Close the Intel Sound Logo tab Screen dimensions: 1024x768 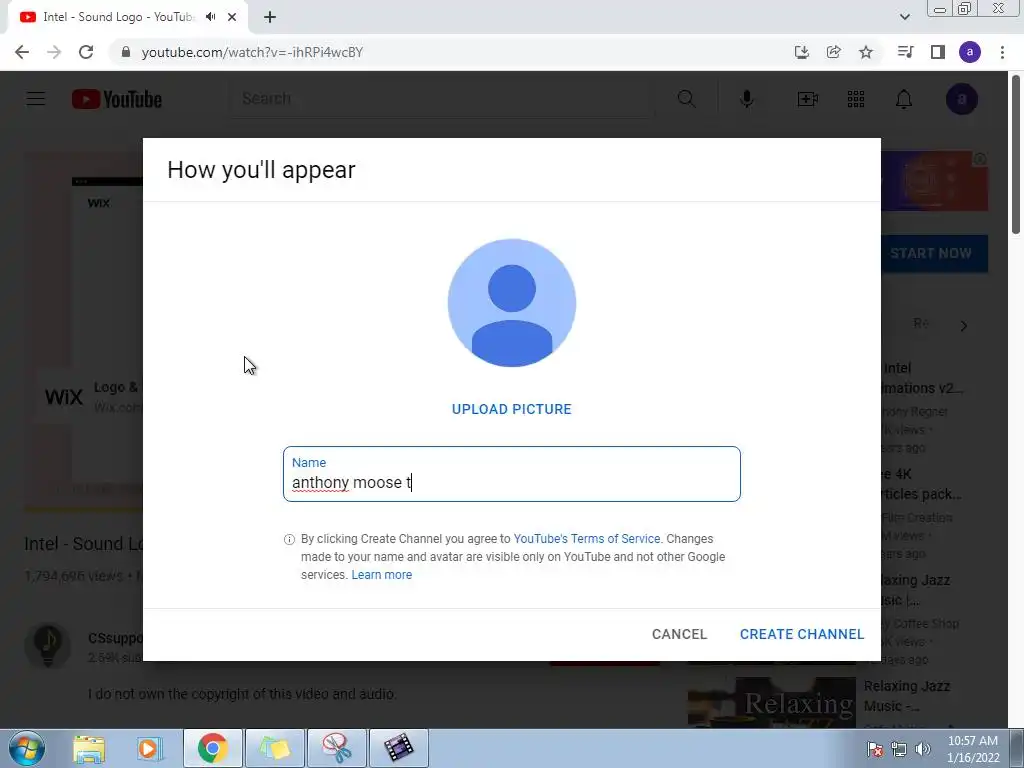click(232, 17)
